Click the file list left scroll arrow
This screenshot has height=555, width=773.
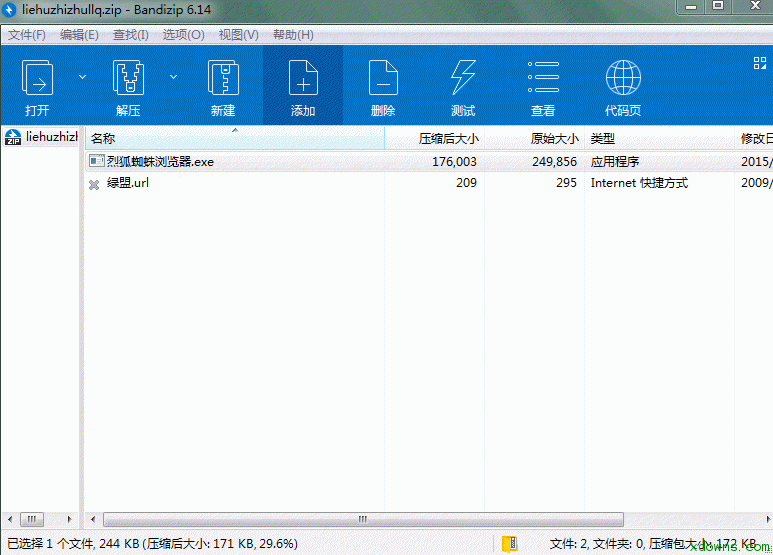click(93, 519)
